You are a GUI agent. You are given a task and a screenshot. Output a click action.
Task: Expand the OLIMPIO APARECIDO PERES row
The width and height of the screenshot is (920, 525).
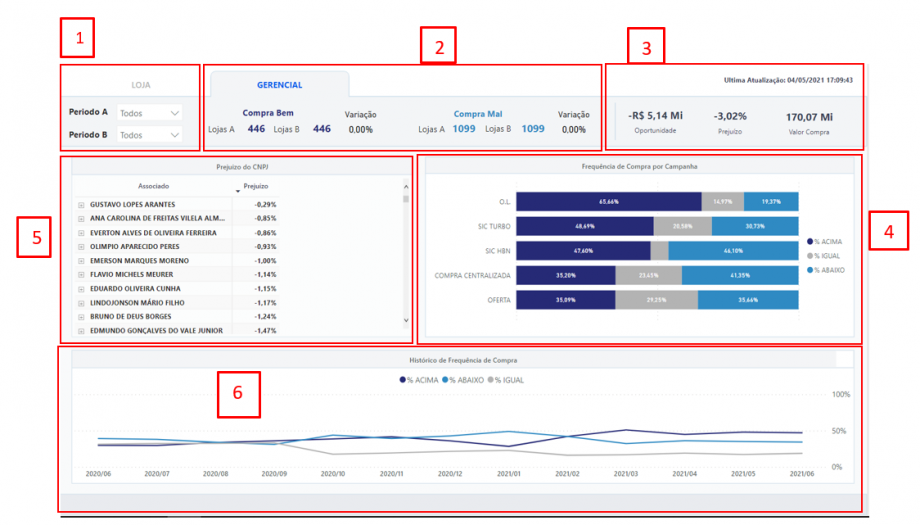81,246
